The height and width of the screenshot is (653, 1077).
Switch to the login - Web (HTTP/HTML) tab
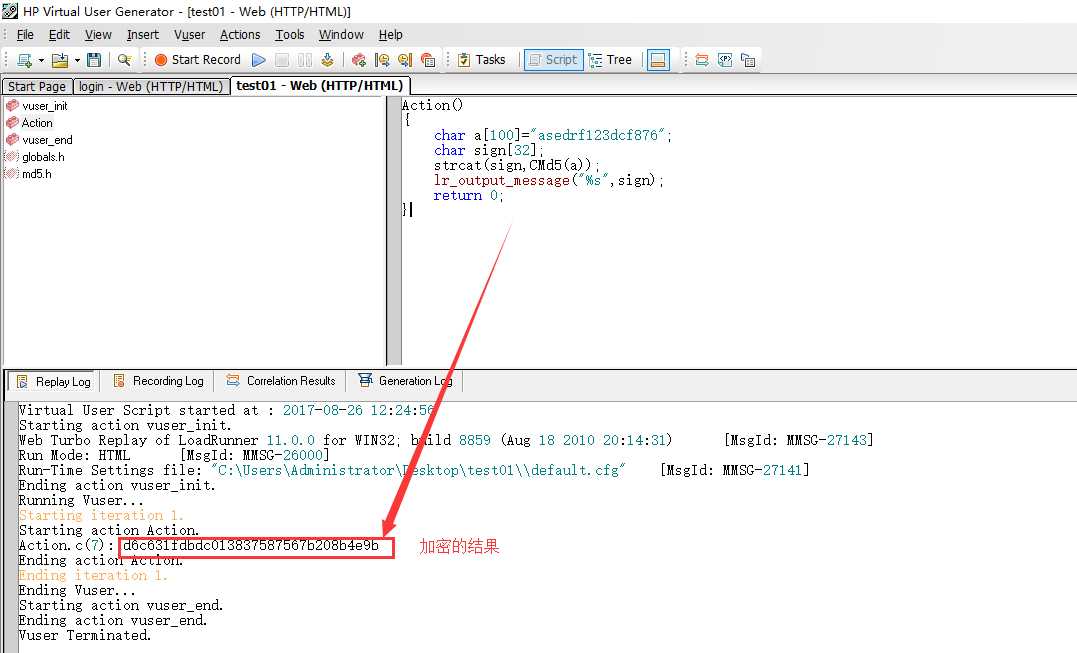[x=150, y=87]
